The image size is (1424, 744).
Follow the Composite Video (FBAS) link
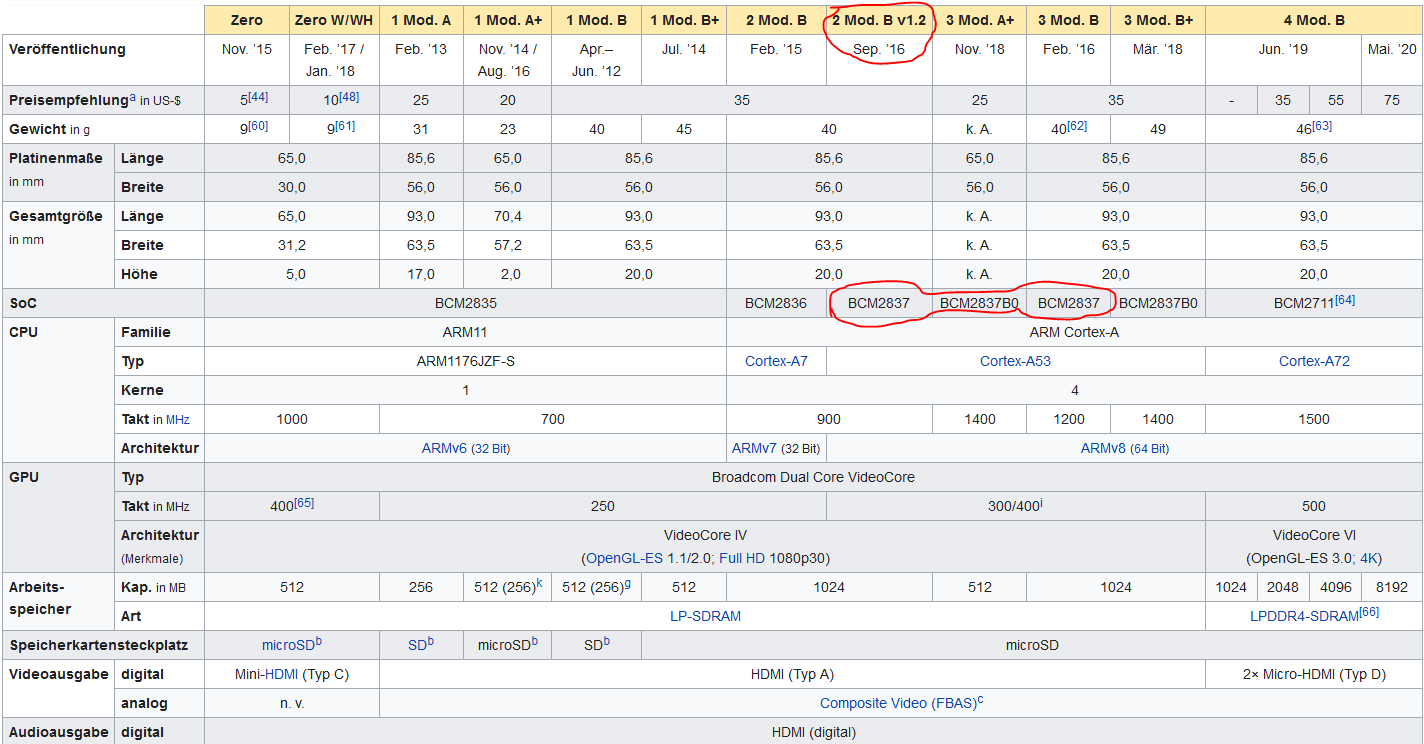tap(897, 703)
